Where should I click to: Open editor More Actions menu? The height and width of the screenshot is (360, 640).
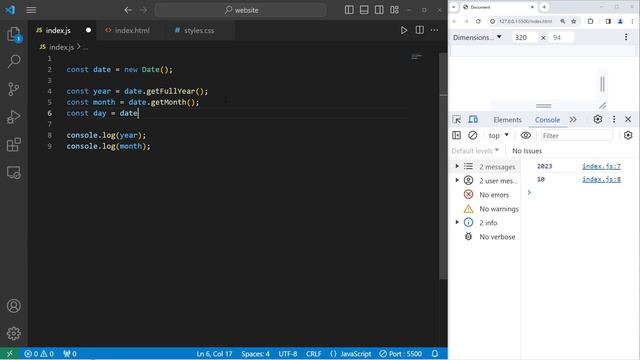pos(434,30)
